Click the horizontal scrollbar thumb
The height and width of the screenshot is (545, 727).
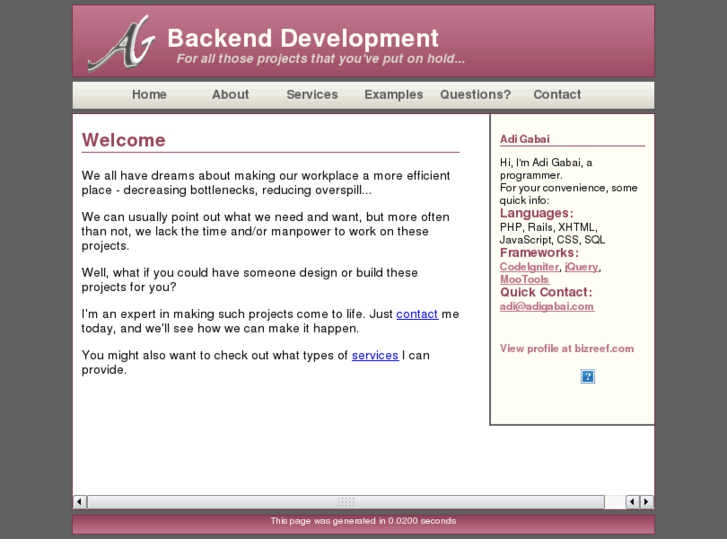346,502
